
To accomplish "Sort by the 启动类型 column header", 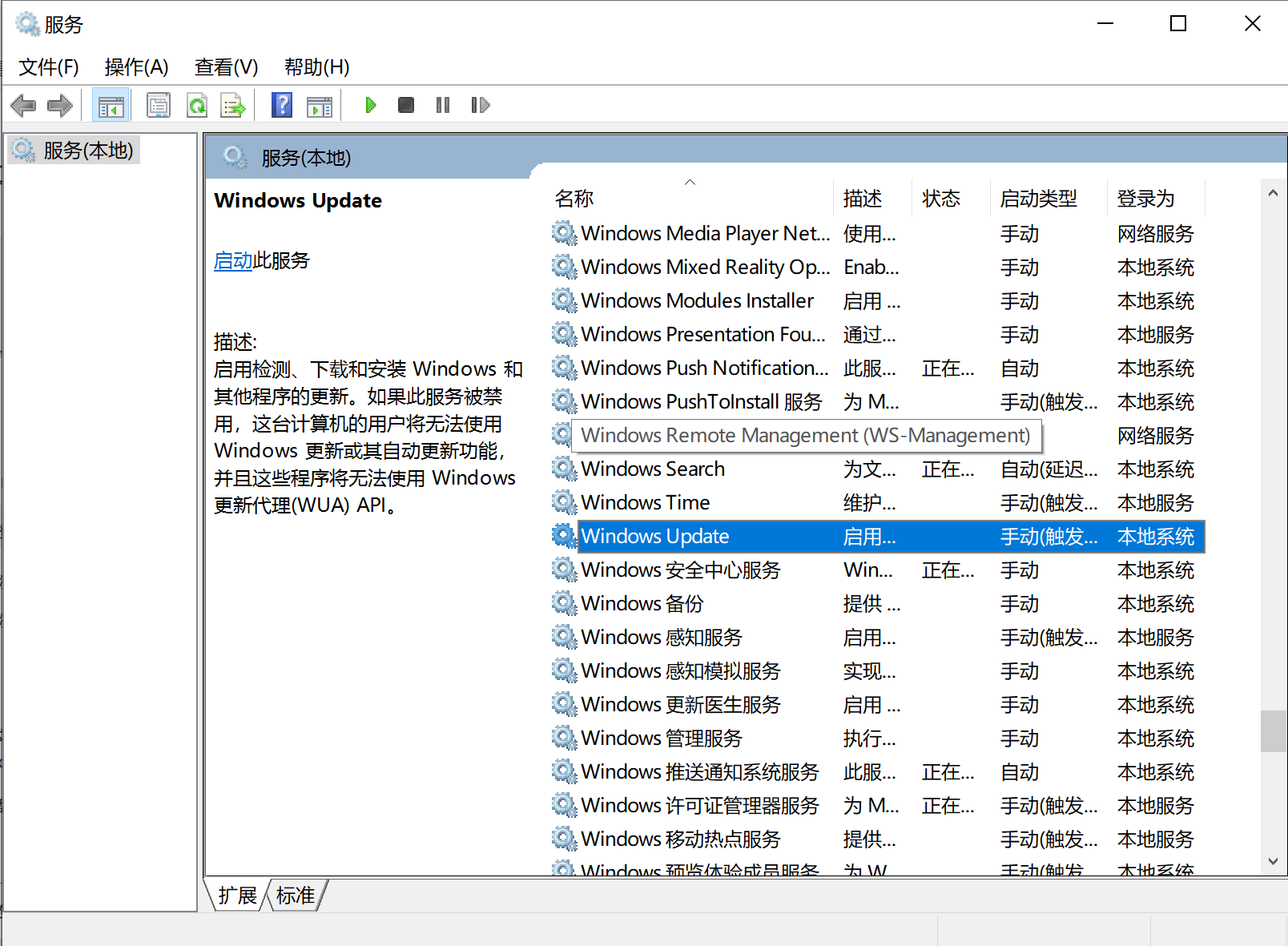I will [x=1049, y=198].
